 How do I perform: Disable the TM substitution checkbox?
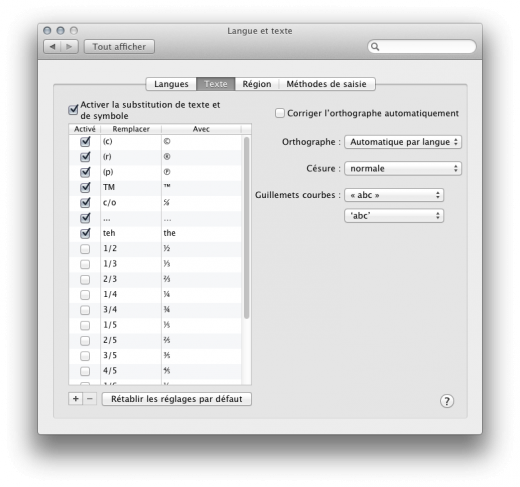click(85, 187)
